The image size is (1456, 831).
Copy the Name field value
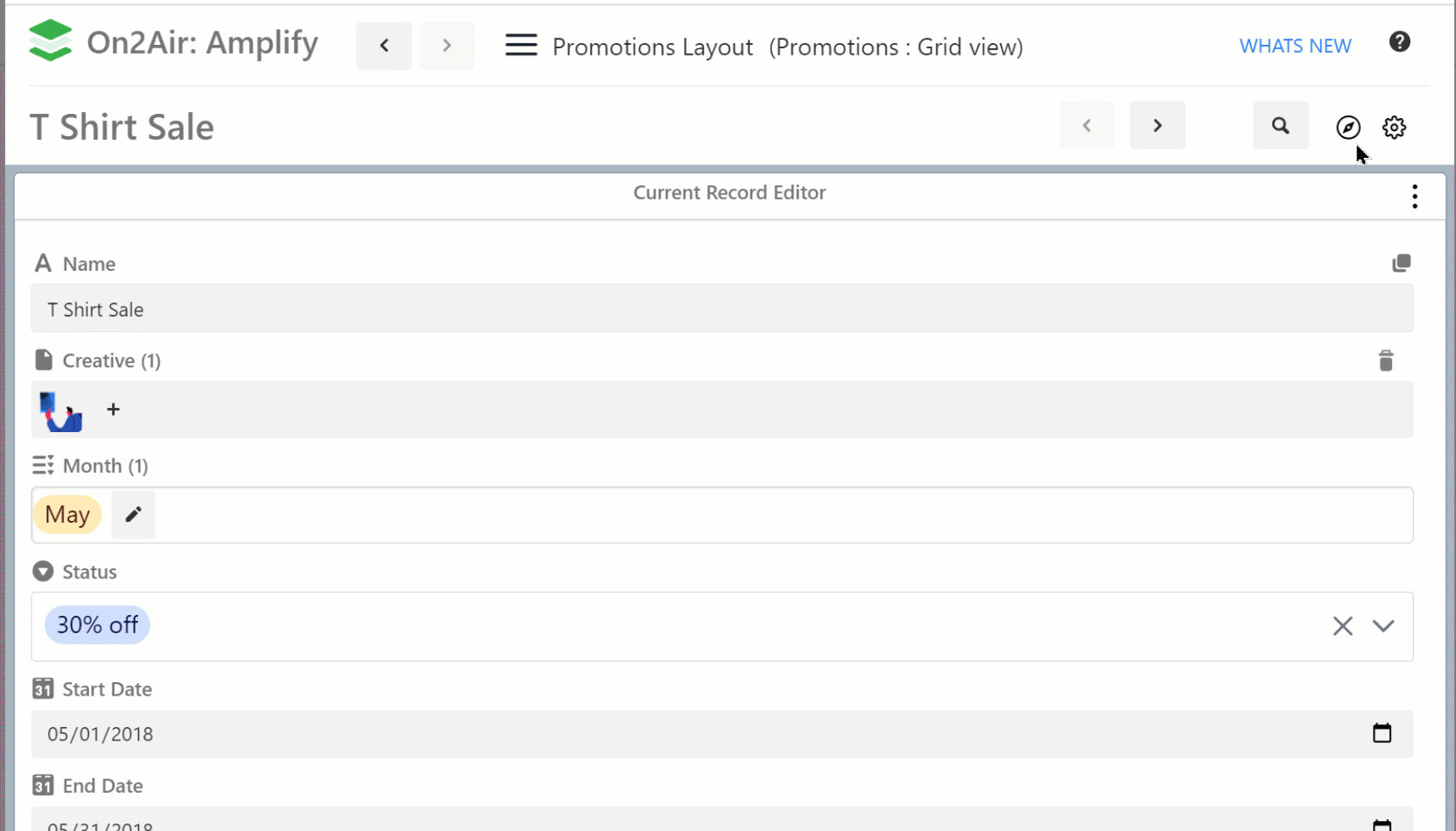click(x=1401, y=263)
